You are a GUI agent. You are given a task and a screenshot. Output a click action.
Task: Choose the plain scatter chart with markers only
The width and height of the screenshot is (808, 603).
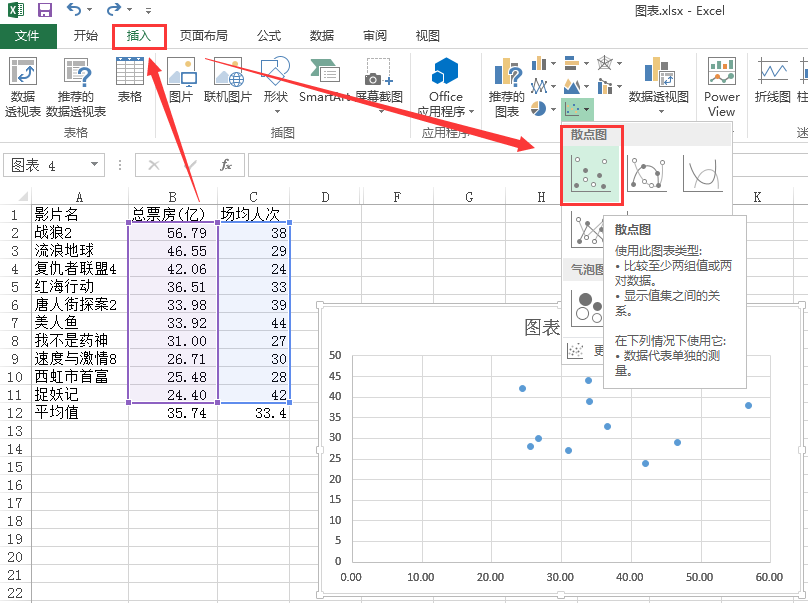tap(591, 174)
